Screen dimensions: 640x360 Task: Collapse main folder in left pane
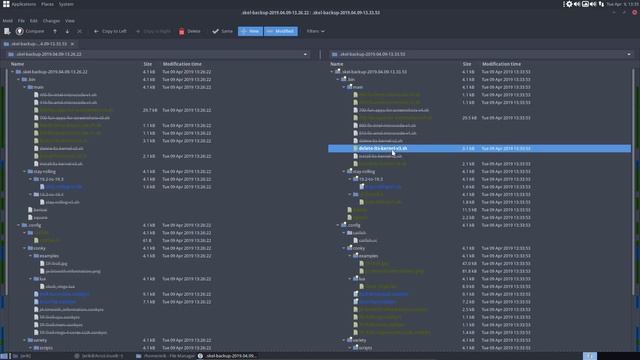[24, 87]
